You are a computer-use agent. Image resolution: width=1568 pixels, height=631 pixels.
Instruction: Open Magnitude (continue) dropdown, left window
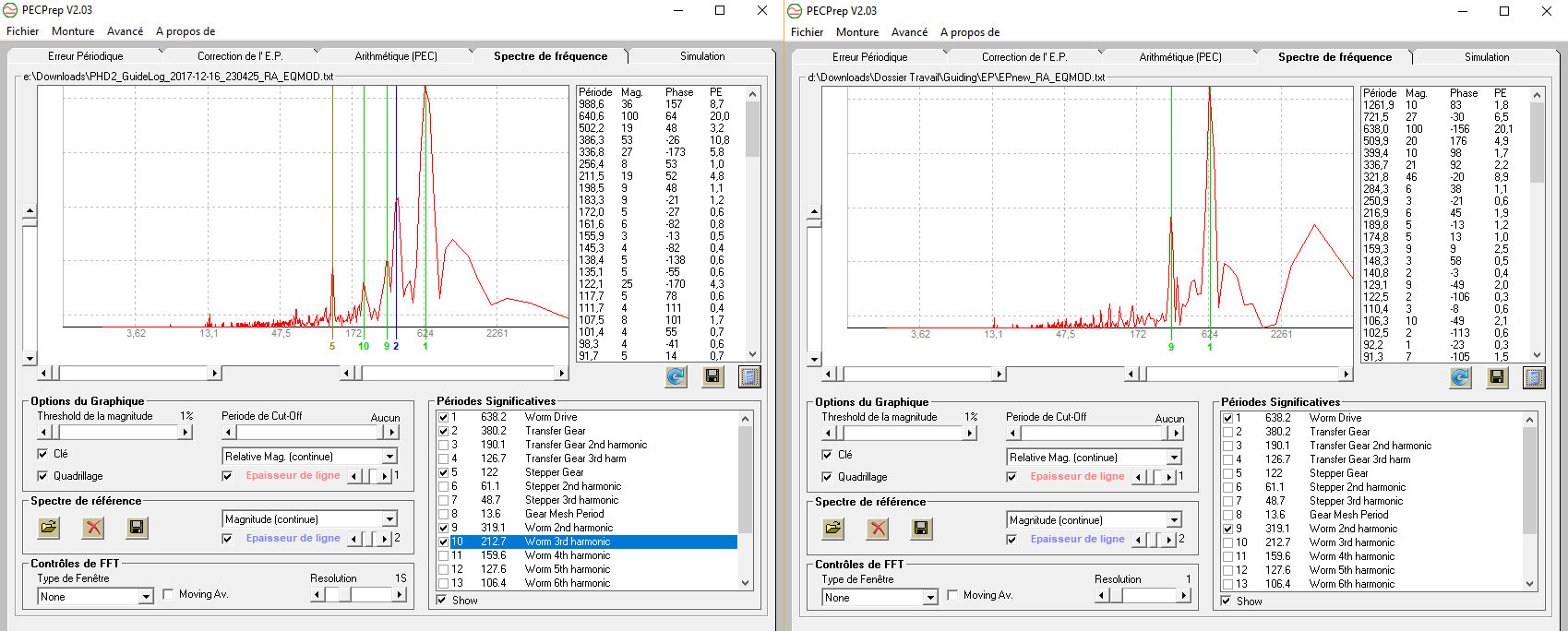389,519
